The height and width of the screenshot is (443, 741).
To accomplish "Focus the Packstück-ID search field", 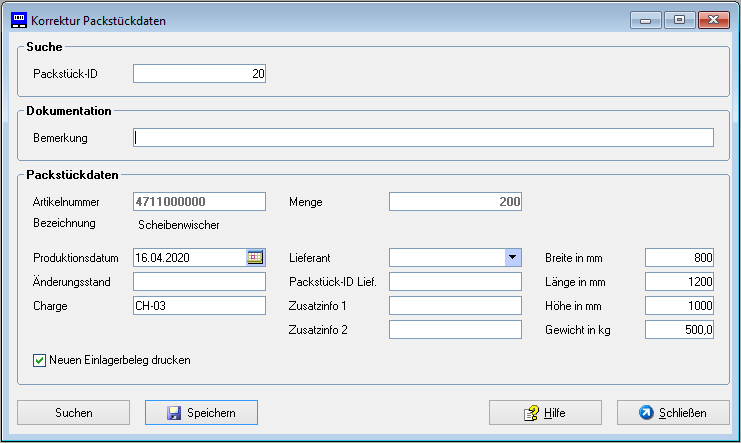I will (199, 73).
